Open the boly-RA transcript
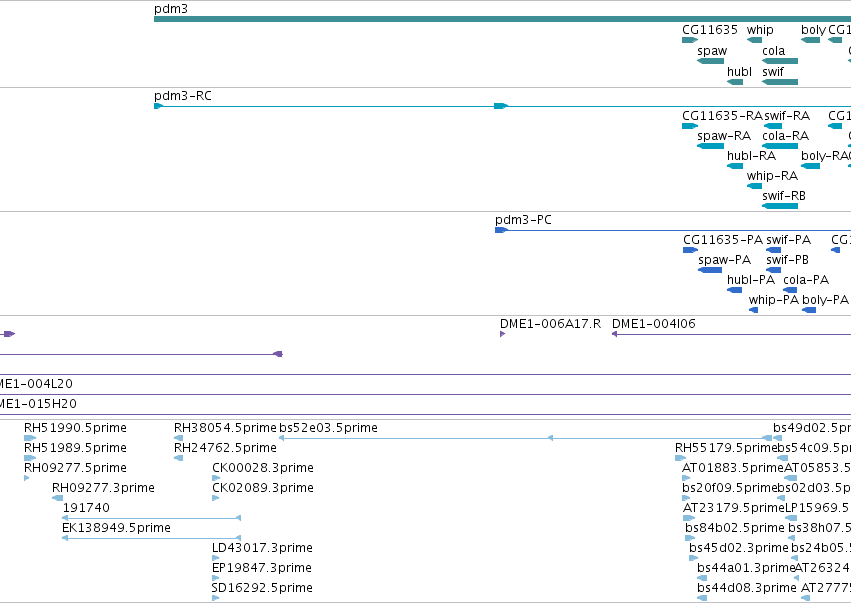851x603 pixels. [x=810, y=166]
